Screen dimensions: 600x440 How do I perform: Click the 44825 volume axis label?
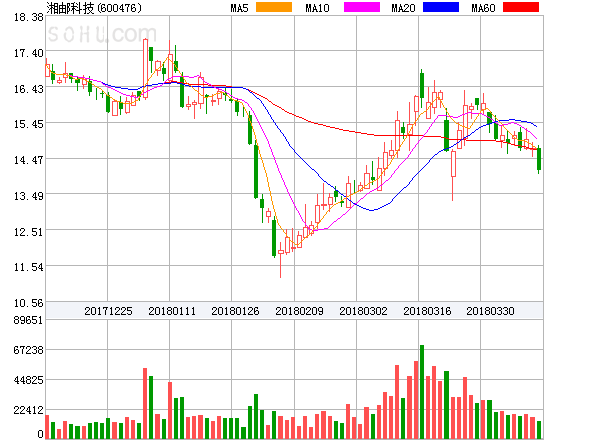[x=28, y=380]
